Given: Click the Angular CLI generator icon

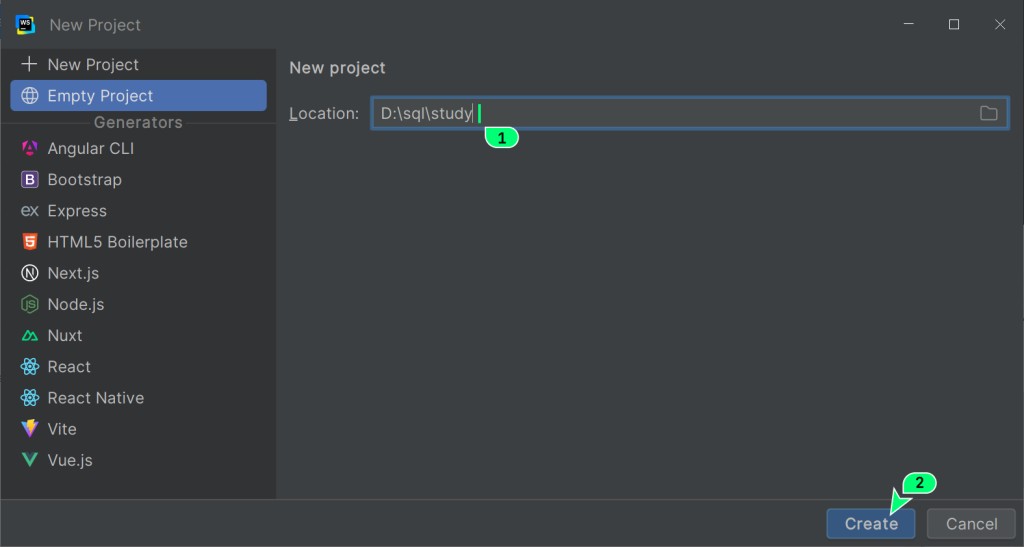Looking at the screenshot, I should [x=30, y=148].
